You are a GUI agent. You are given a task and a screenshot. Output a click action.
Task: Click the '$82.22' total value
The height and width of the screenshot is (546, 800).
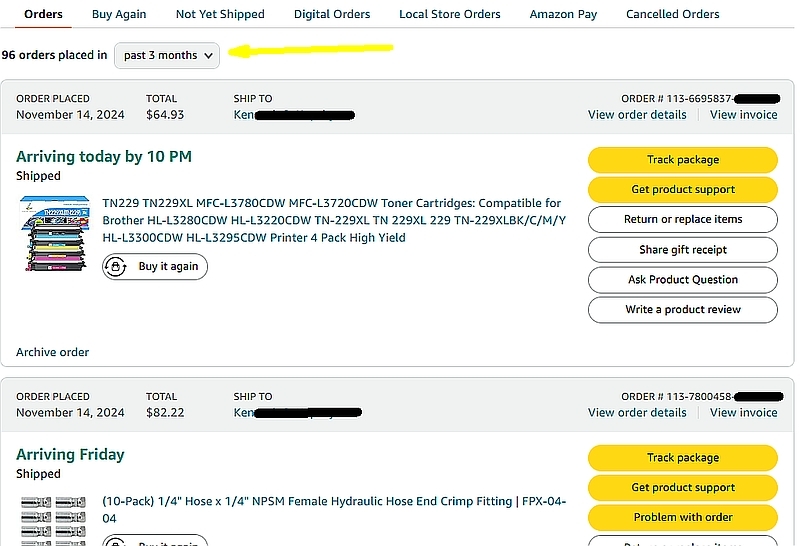[x=165, y=413]
